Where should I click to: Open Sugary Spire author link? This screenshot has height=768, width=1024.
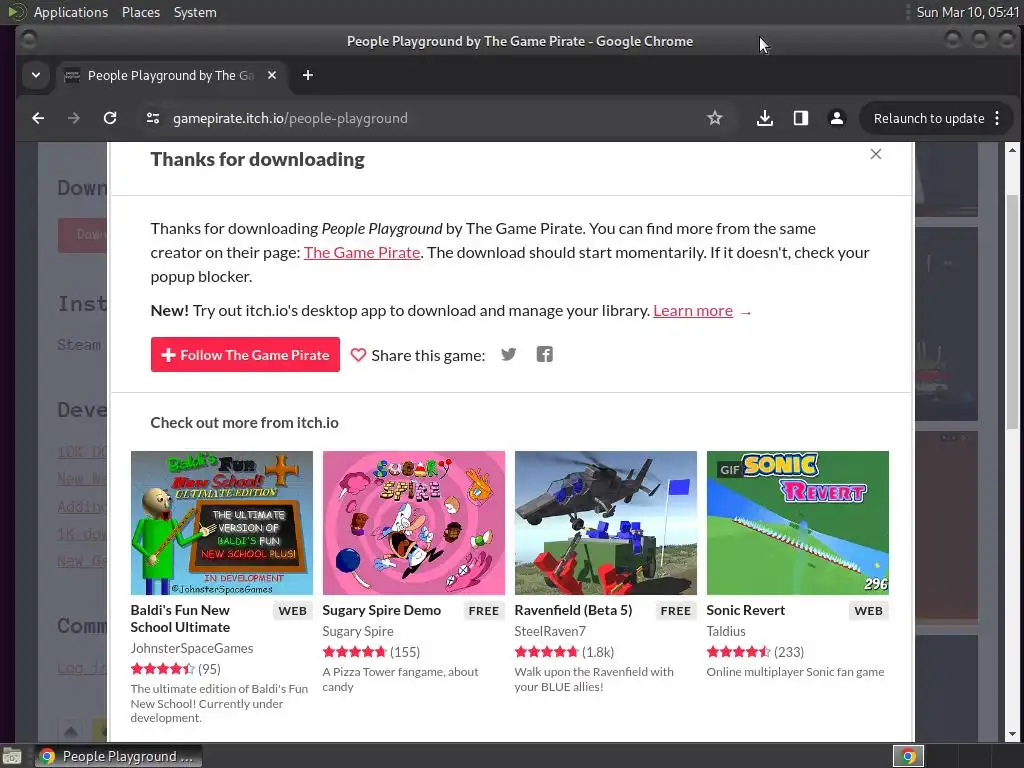tap(358, 632)
